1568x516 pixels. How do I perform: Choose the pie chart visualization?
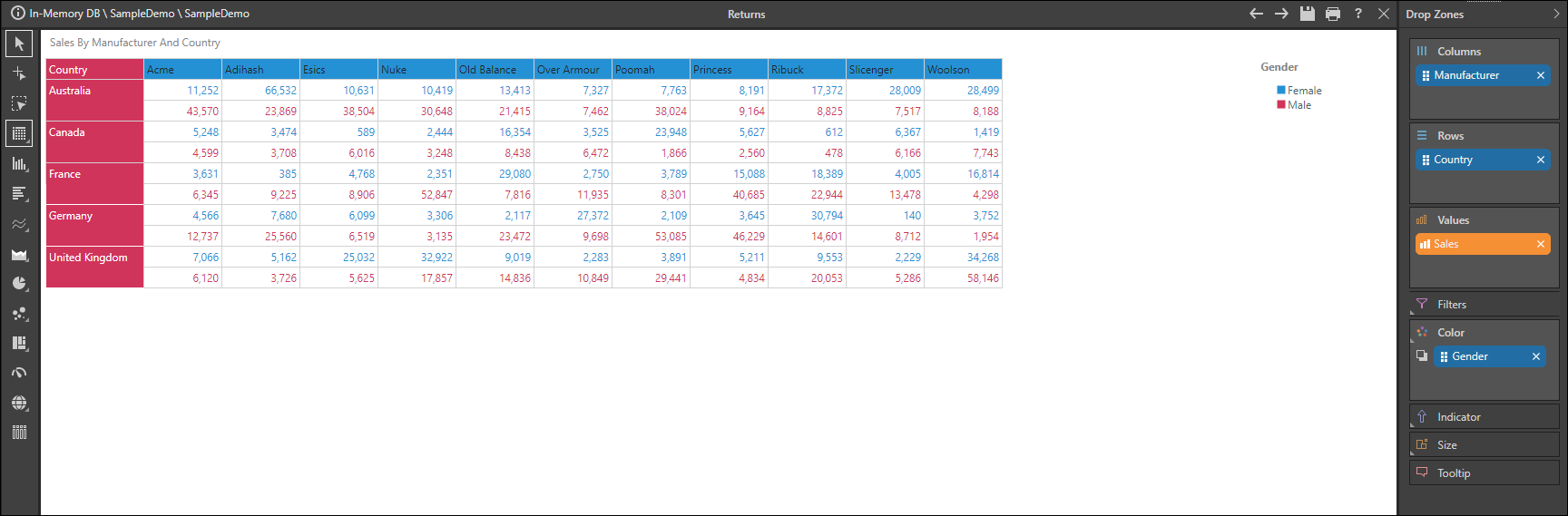coord(19,283)
